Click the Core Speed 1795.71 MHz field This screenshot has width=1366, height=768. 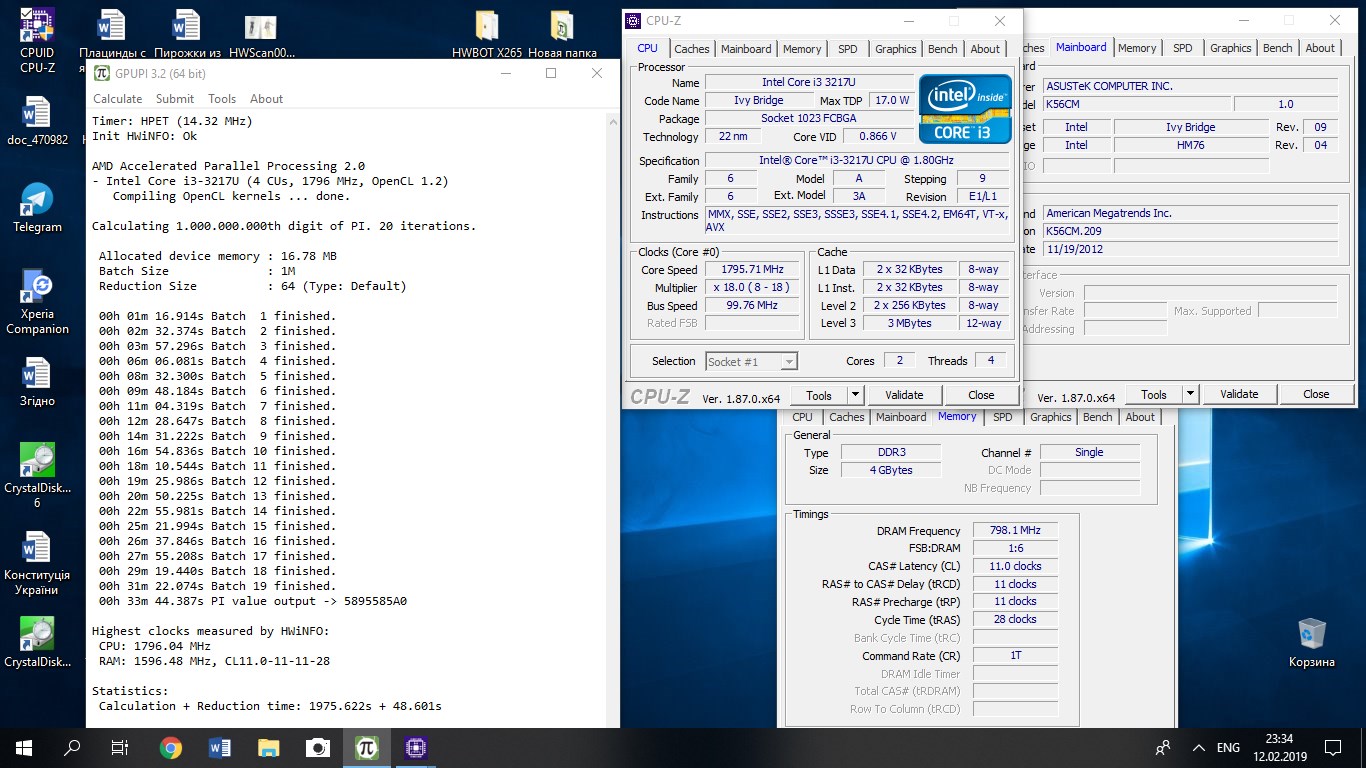click(752, 270)
